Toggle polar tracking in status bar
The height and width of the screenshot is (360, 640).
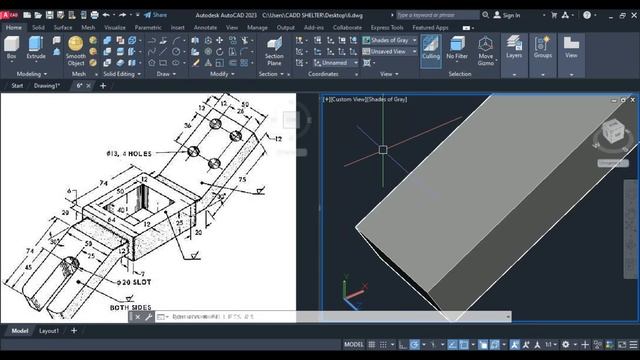[414, 345]
